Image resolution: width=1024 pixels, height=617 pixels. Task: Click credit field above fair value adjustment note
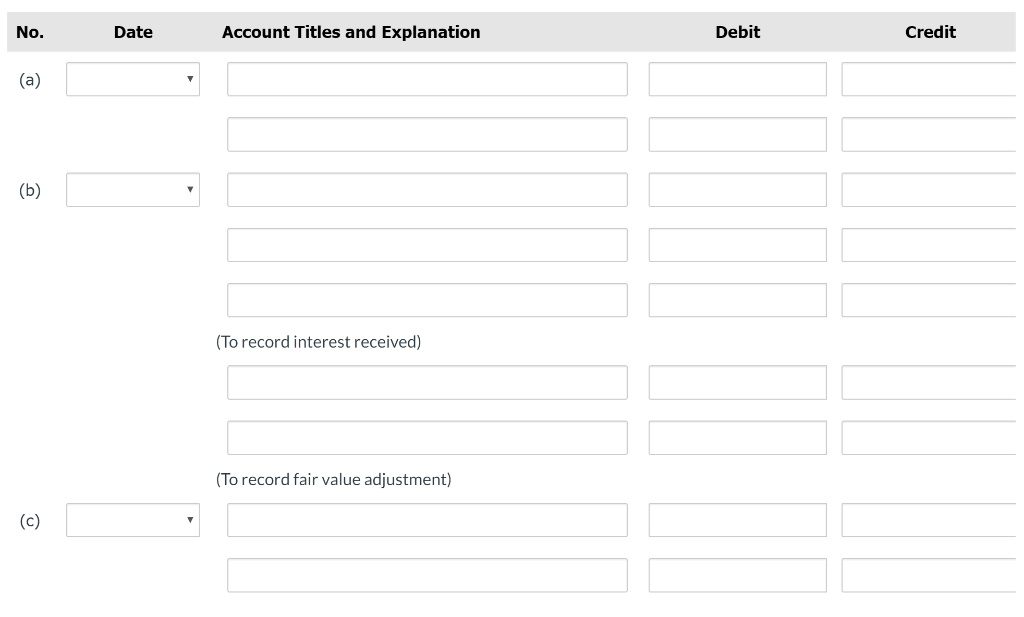(x=930, y=437)
